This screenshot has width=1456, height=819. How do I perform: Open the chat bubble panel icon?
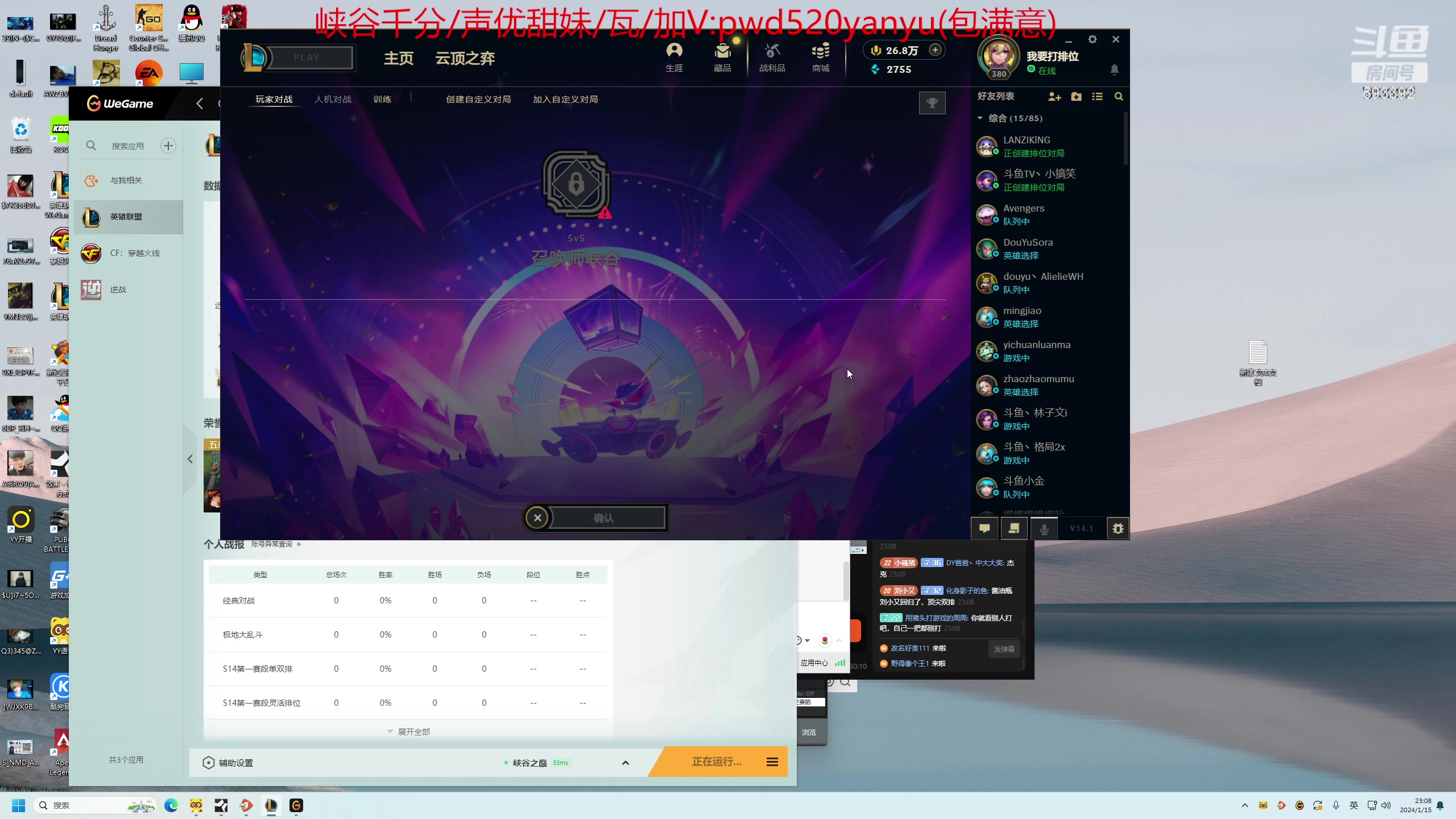[985, 528]
